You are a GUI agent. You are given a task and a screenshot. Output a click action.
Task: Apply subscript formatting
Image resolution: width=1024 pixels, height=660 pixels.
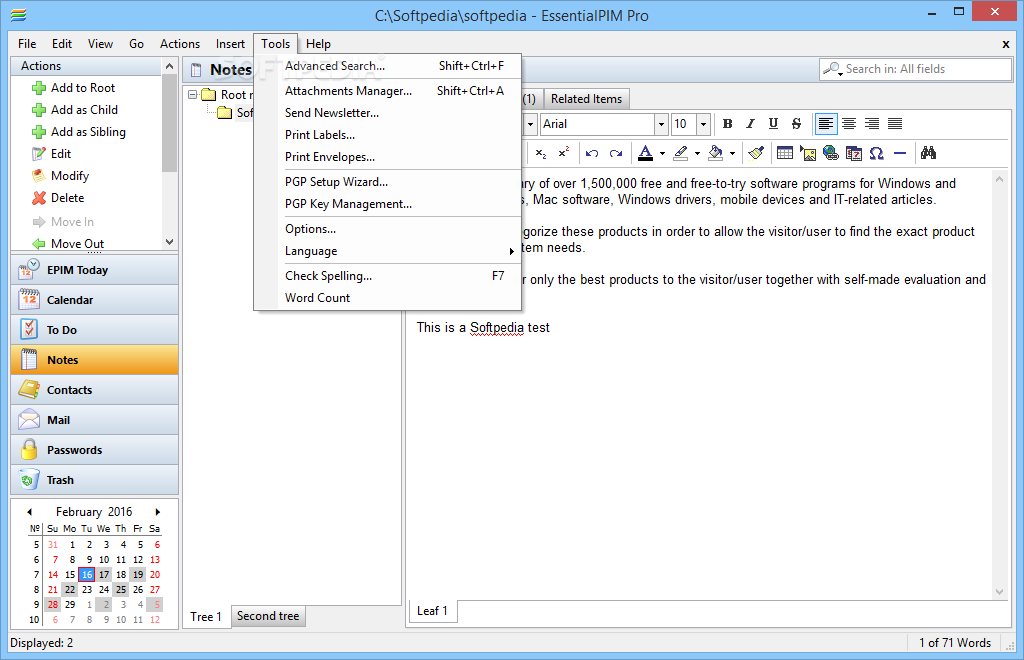(x=541, y=153)
